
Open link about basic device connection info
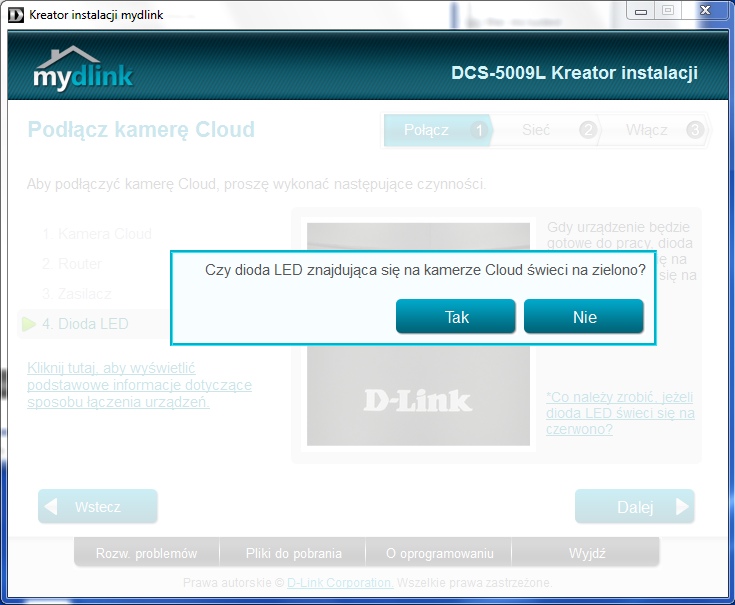point(139,385)
